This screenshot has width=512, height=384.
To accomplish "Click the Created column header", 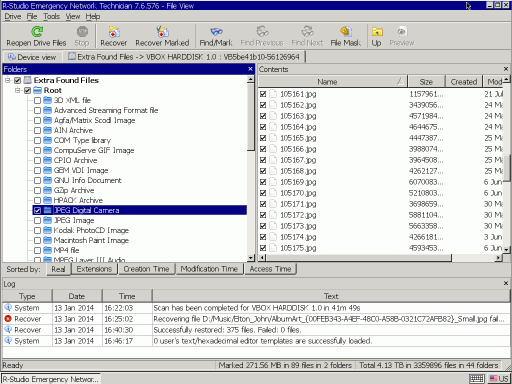I will [464, 81].
